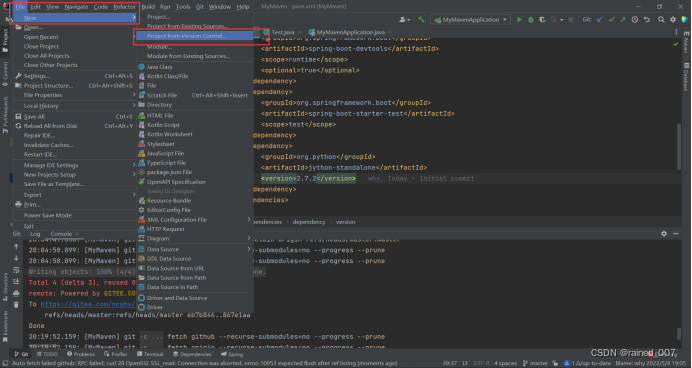
Task: Open the Terminal tool window button
Action: coord(150,354)
